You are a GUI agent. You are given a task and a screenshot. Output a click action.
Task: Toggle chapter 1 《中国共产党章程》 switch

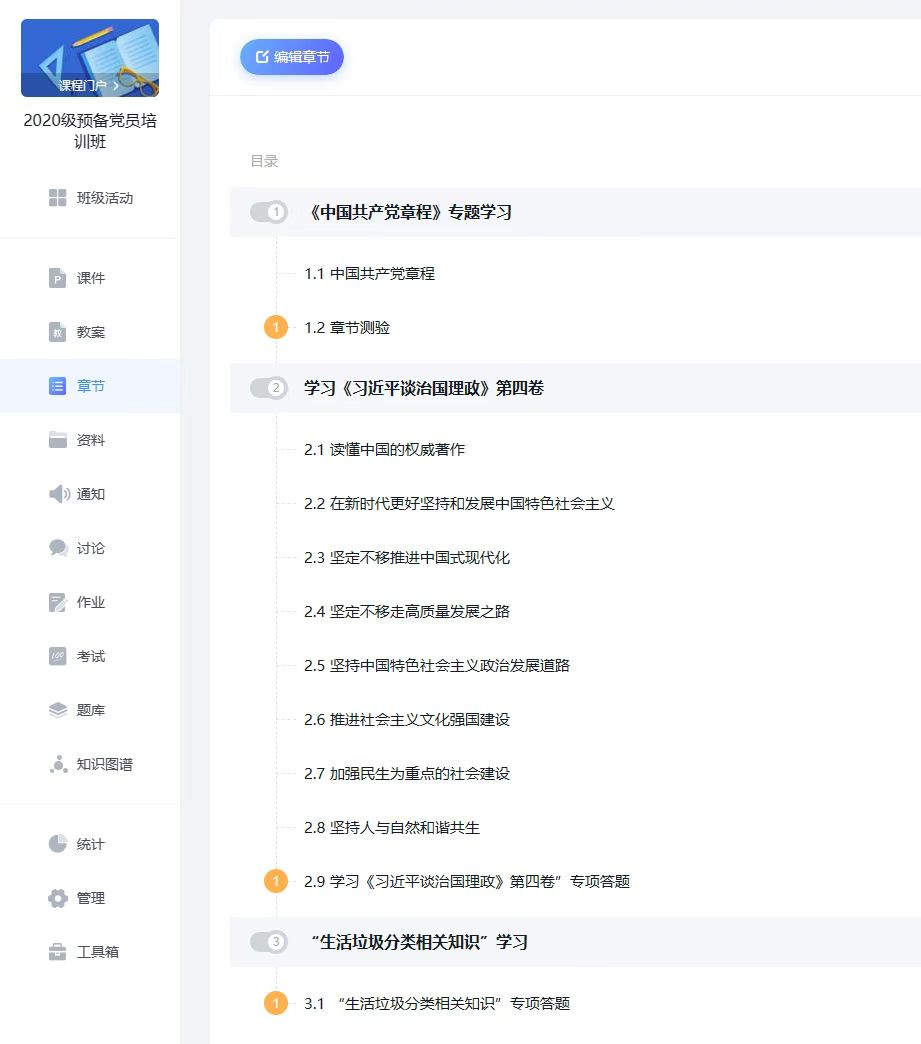point(269,212)
